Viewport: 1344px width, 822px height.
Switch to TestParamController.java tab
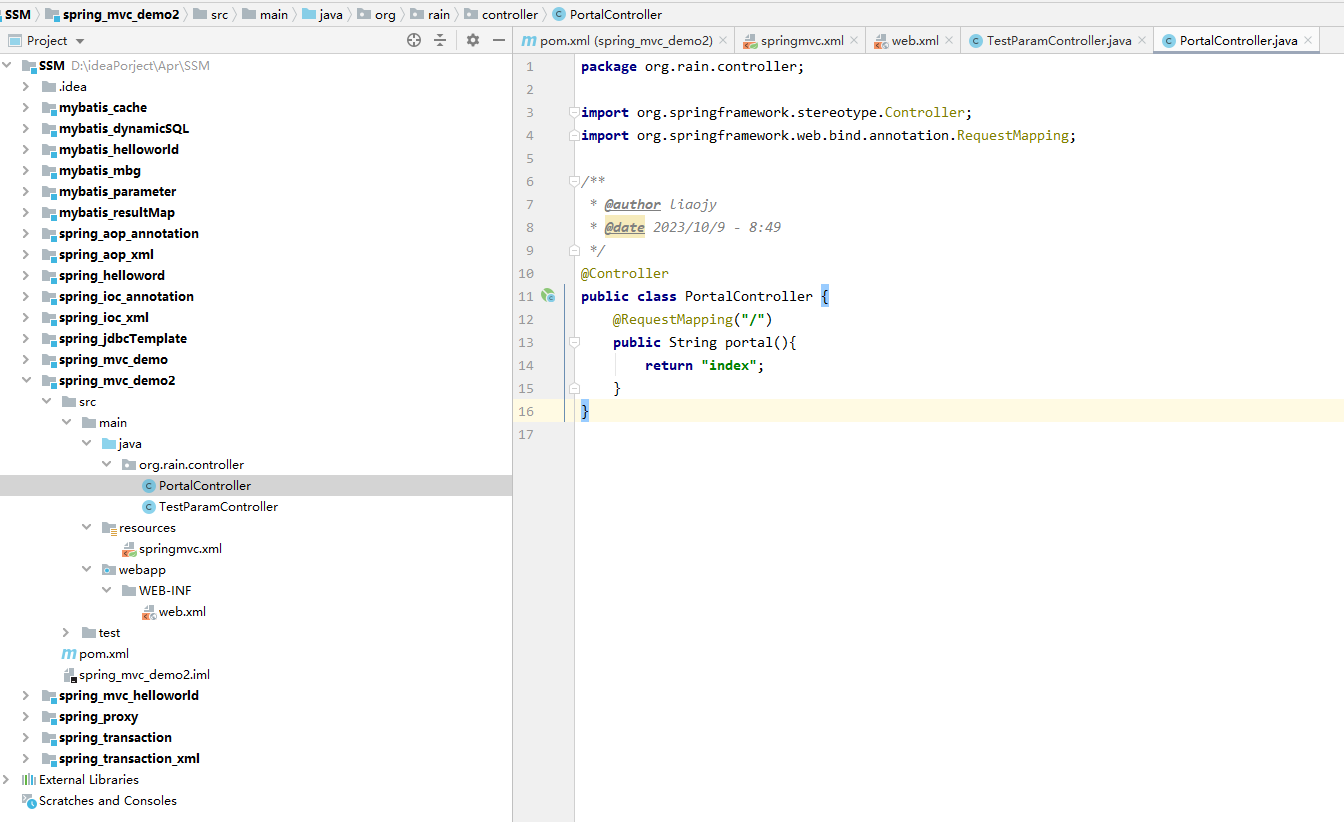(1058, 41)
